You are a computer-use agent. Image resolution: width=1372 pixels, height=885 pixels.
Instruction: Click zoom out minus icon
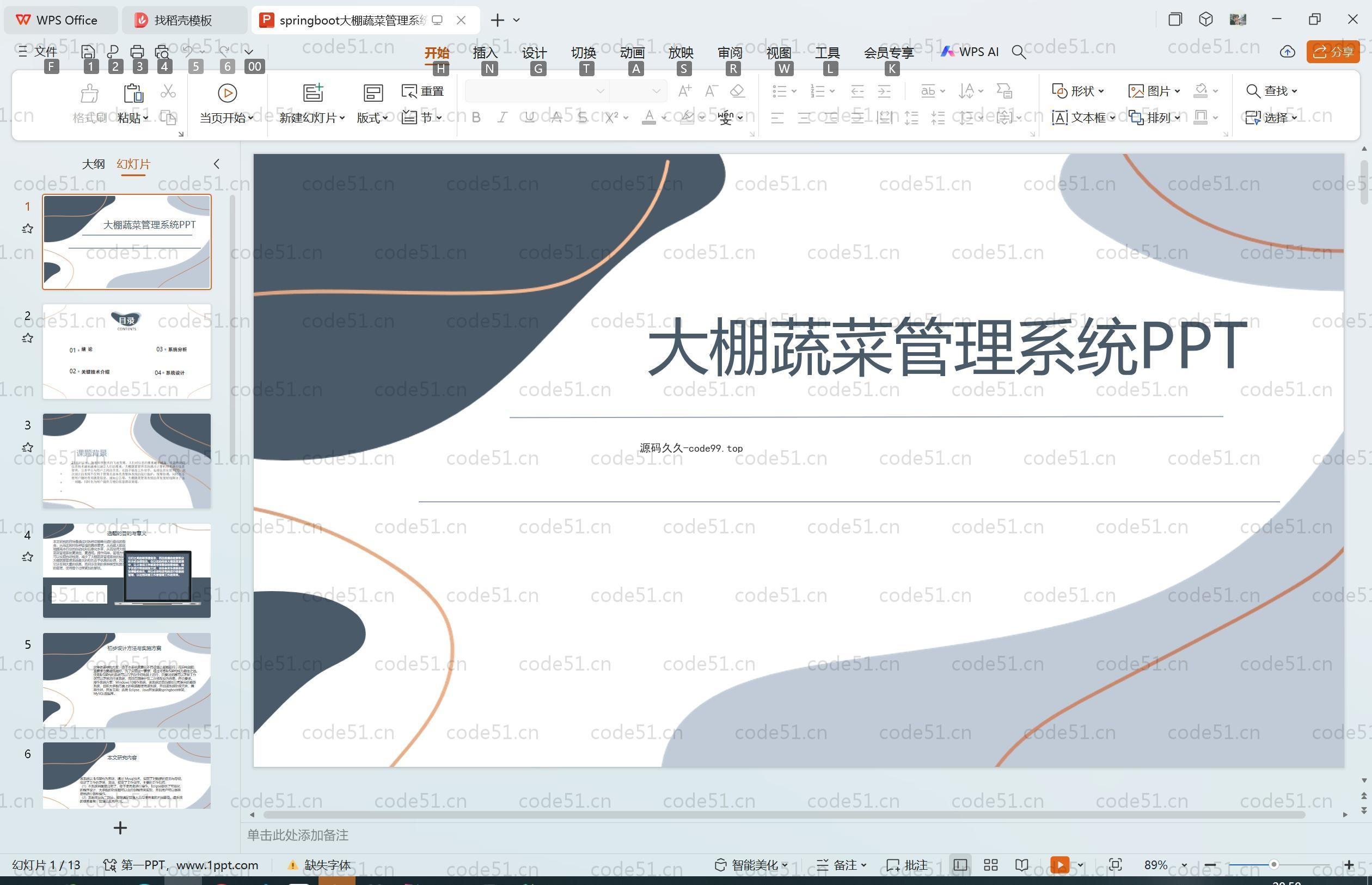coord(1210,865)
